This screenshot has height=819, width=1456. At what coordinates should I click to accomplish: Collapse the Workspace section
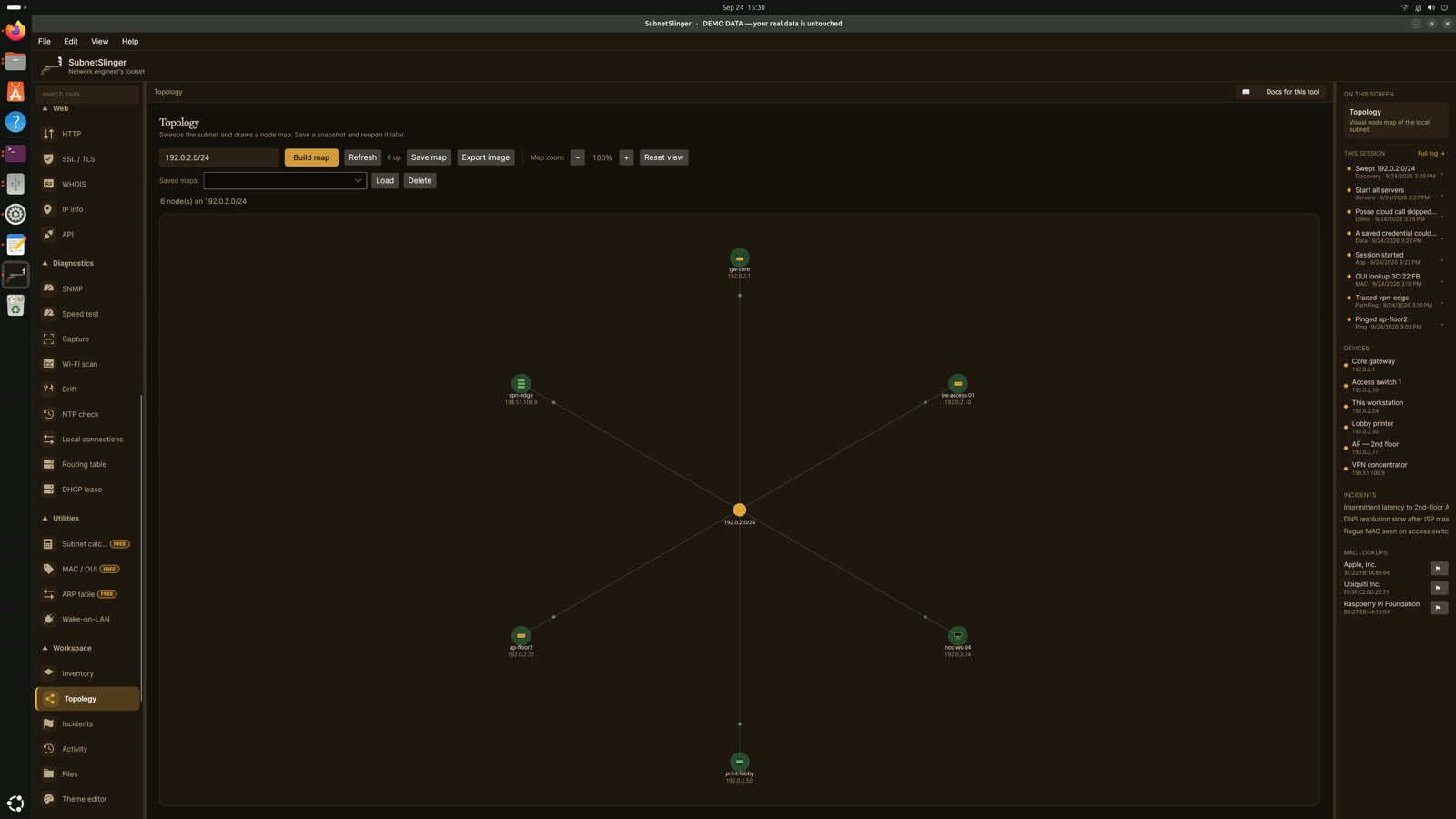coord(67,648)
